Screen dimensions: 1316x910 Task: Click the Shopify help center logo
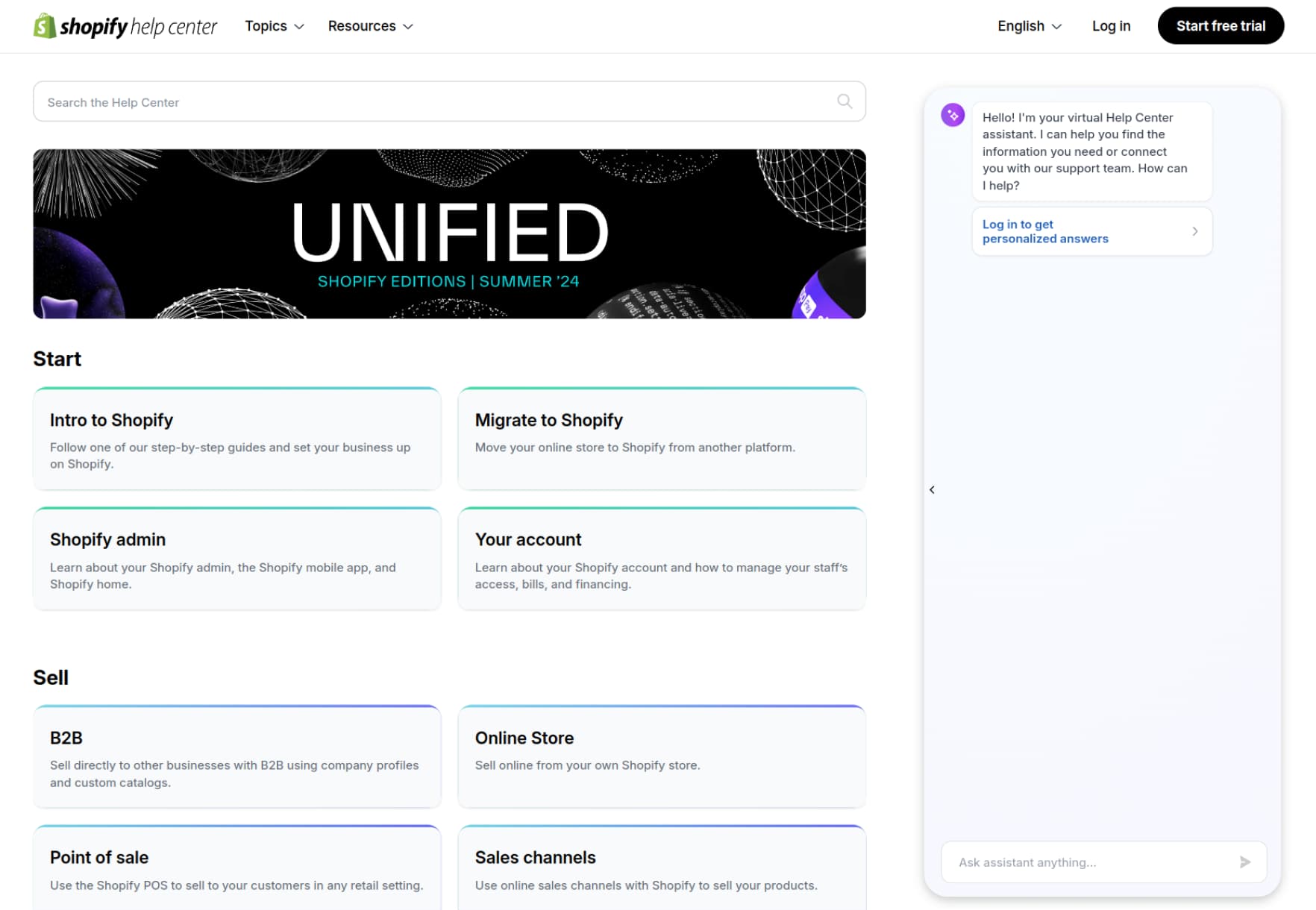coord(125,26)
